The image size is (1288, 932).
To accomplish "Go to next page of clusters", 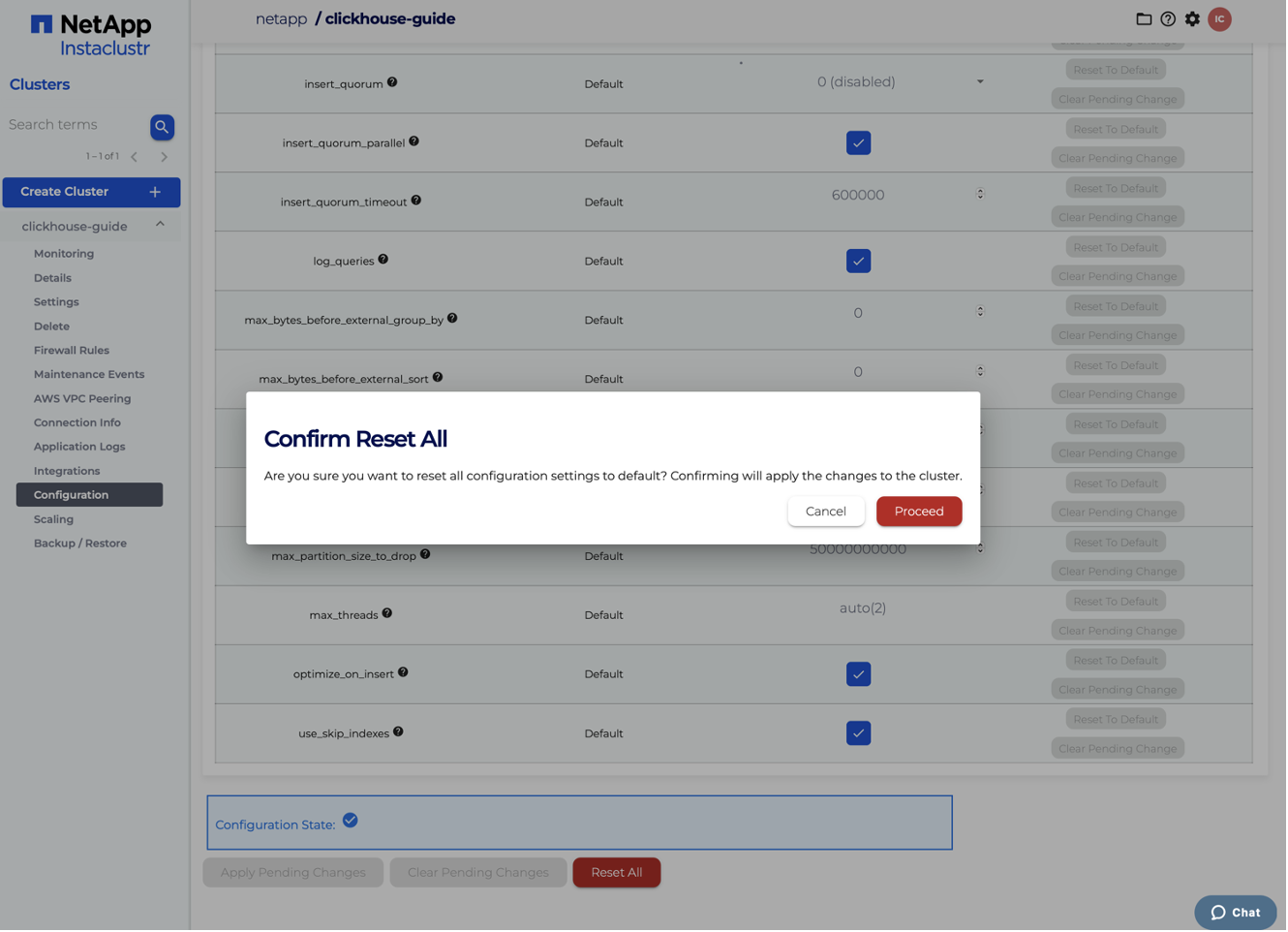I will [165, 157].
